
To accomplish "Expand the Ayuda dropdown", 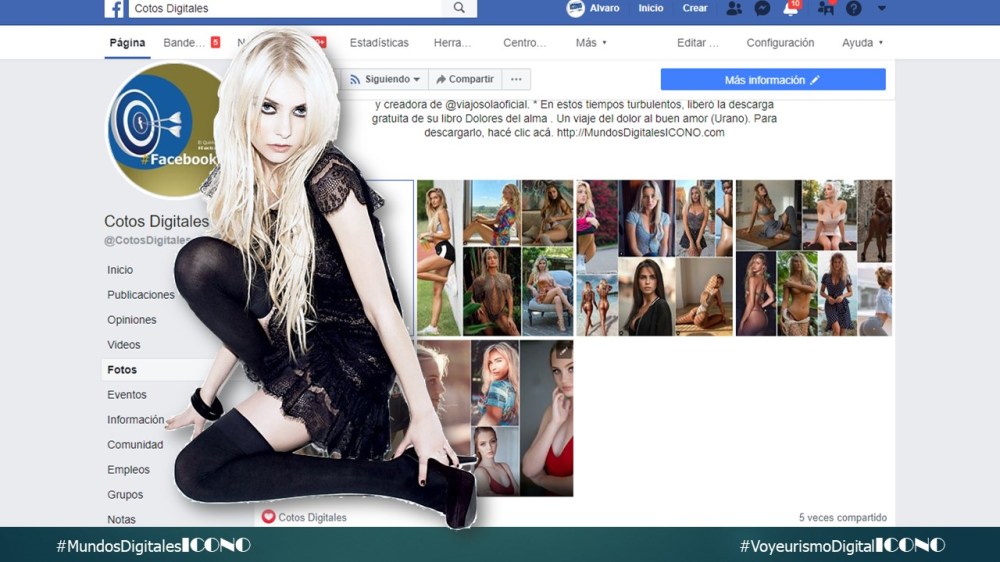I will [862, 43].
